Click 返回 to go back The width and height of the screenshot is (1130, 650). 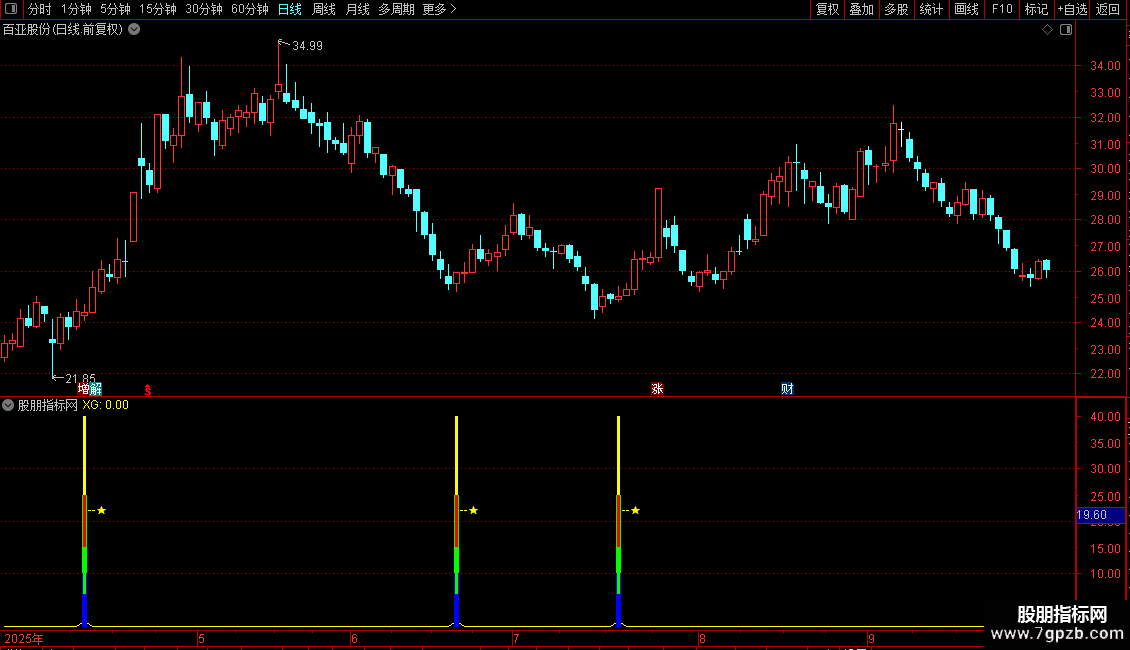pyautogui.click(x=1108, y=9)
